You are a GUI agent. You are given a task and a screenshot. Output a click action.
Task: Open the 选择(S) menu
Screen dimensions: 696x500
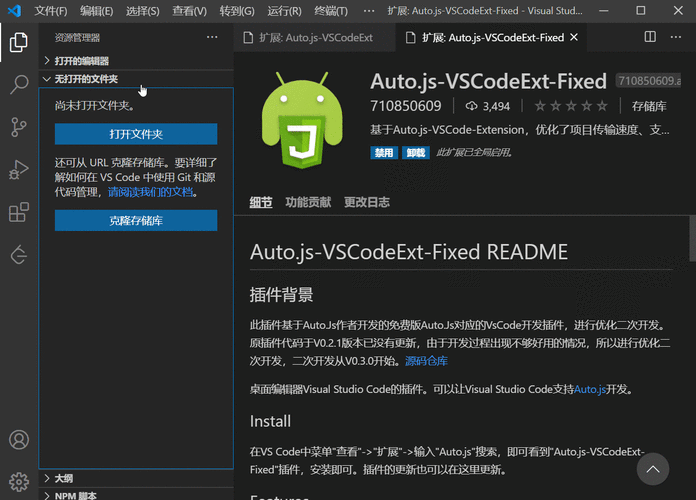pyautogui.click(x=142, y=11)
